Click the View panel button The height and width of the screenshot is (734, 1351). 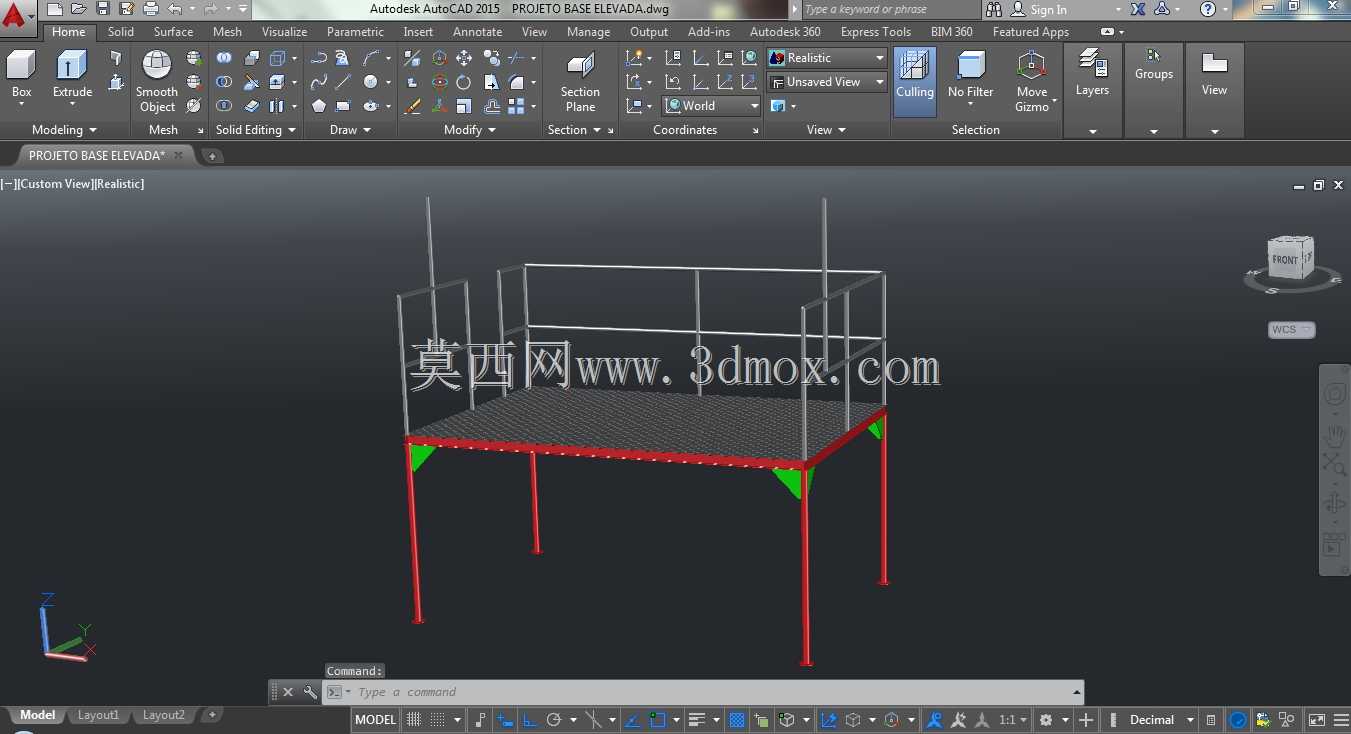(1214, 90)
